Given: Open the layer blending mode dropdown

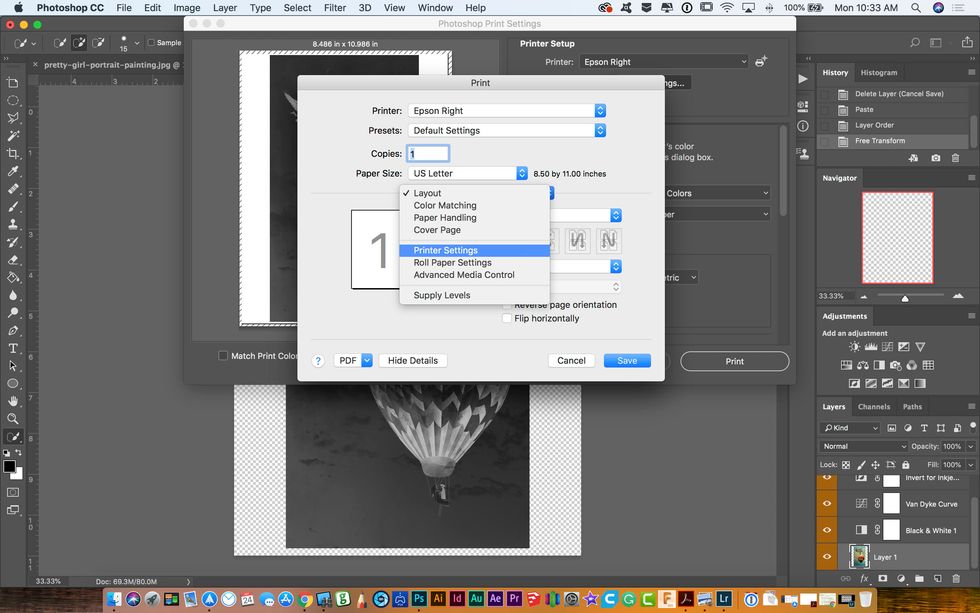Looking at the screenshot, I should point(855,446).
